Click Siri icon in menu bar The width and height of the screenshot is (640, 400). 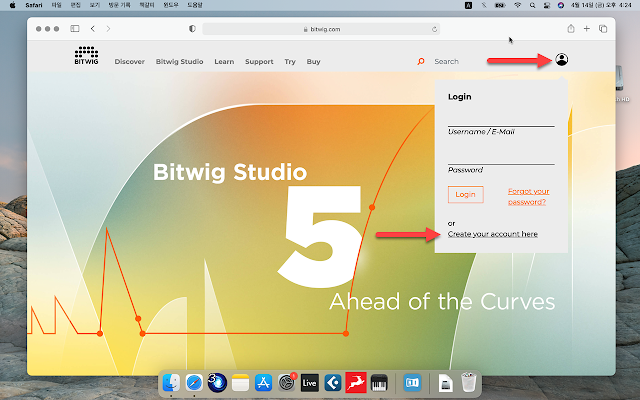point(561,5)
